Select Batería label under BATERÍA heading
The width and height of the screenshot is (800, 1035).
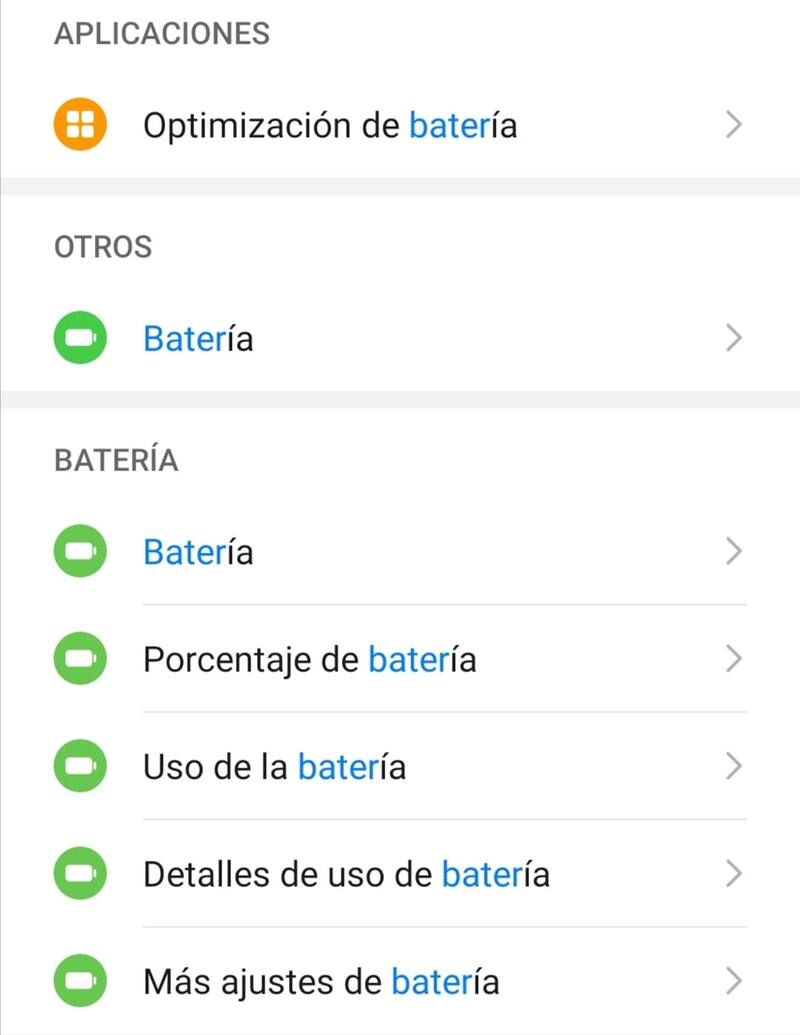coord(198,552)
